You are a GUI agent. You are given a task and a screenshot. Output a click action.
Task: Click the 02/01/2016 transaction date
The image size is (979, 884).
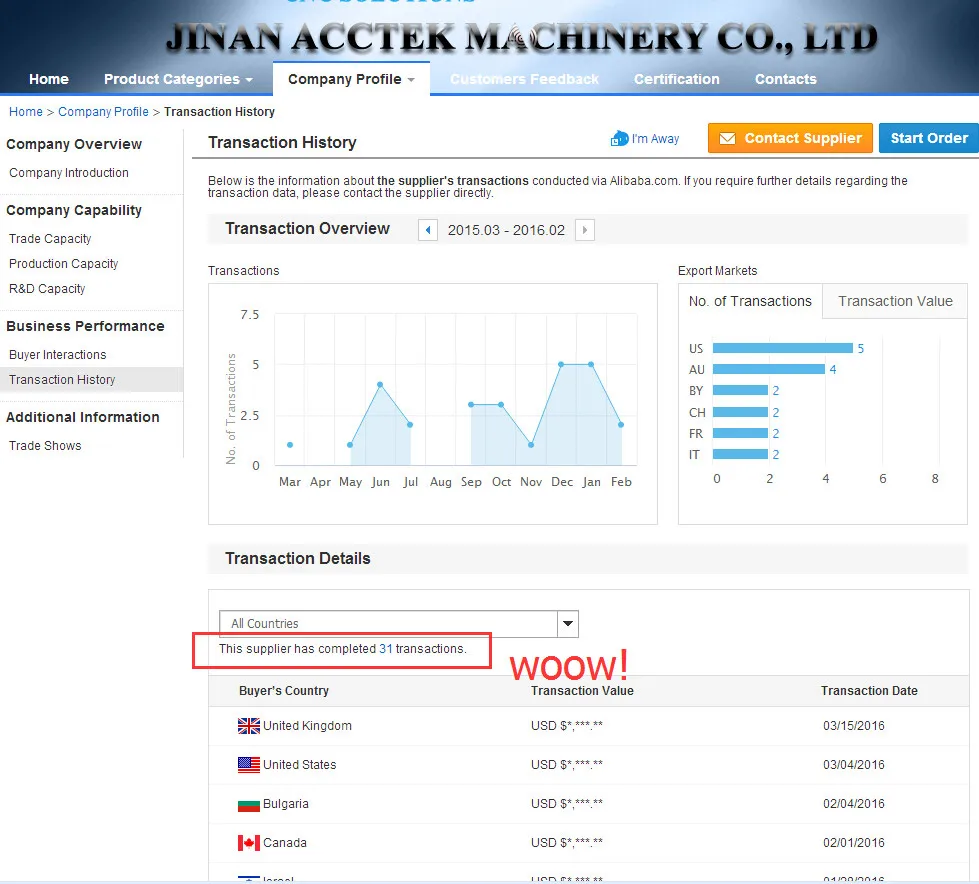(854, 843)
